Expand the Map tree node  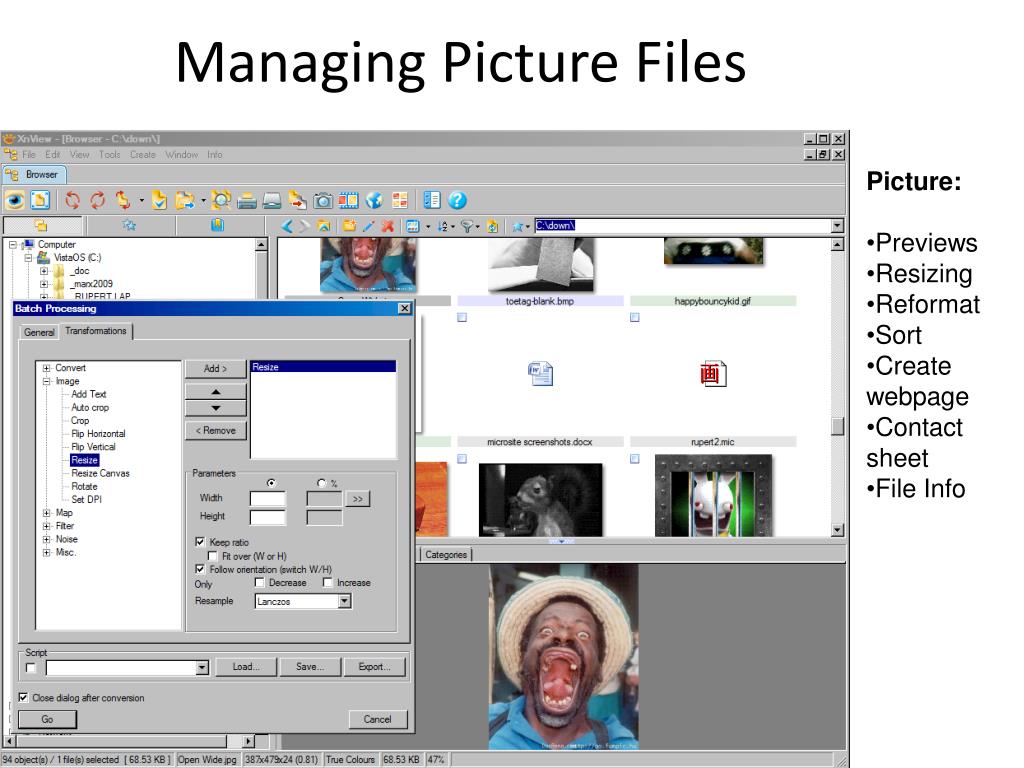[46, 513]
